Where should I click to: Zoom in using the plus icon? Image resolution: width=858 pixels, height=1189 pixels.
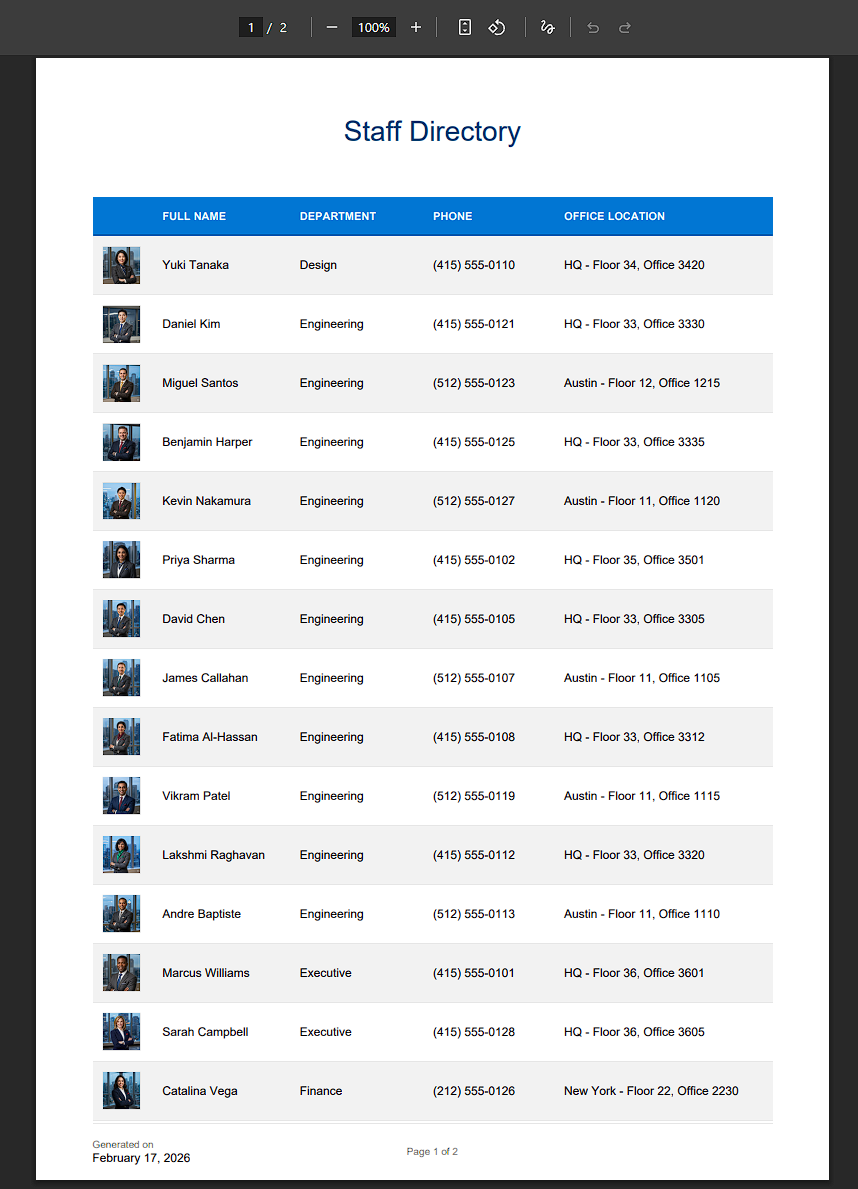(416, 27)
